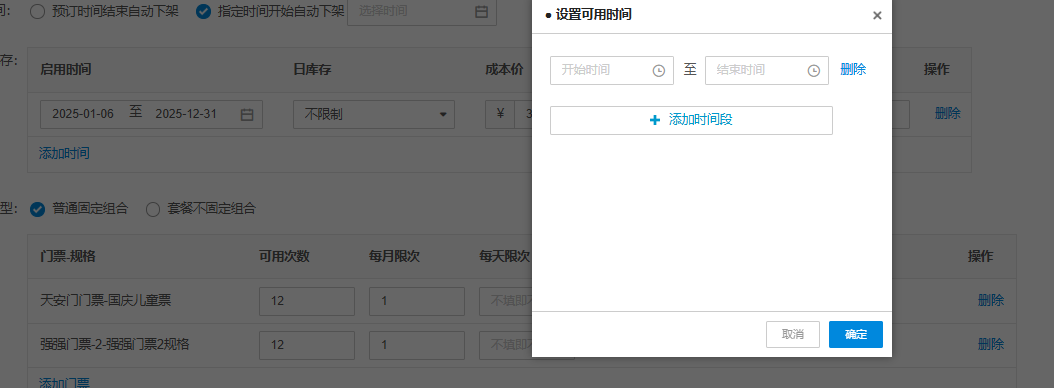Image resolution: width=1054 pixels, height=388 pixels.
Task: Choose 普通固定组合 radio button
Action: pos(38,209)
